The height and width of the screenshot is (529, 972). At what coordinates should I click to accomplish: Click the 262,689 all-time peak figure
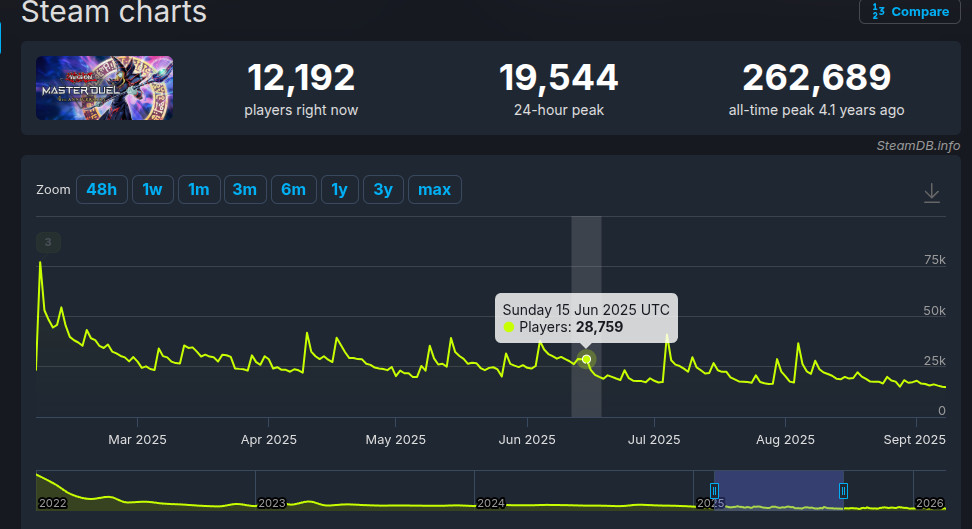(x=816, y=78)
